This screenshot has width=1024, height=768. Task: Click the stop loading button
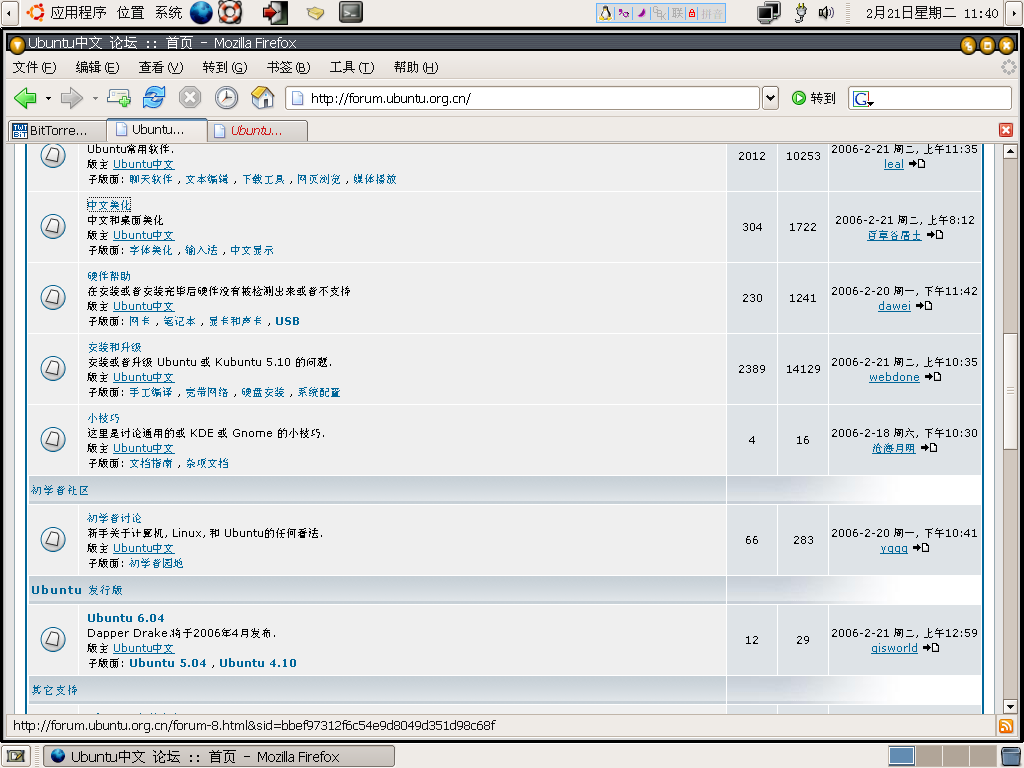pos(189,98)
